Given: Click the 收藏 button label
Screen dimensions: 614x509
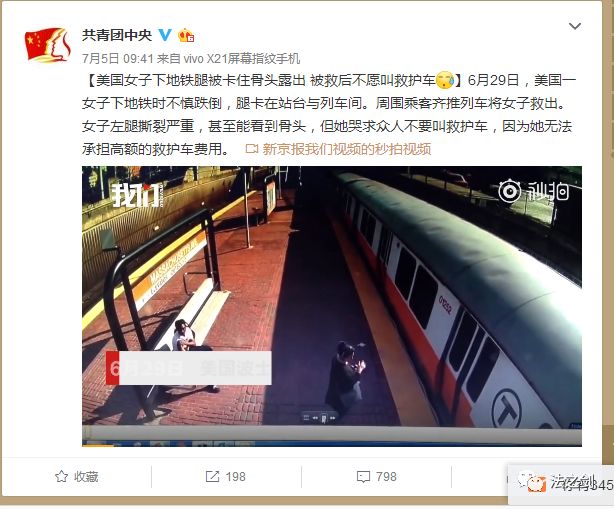Looking at the screenshot, I should point(86,477).
